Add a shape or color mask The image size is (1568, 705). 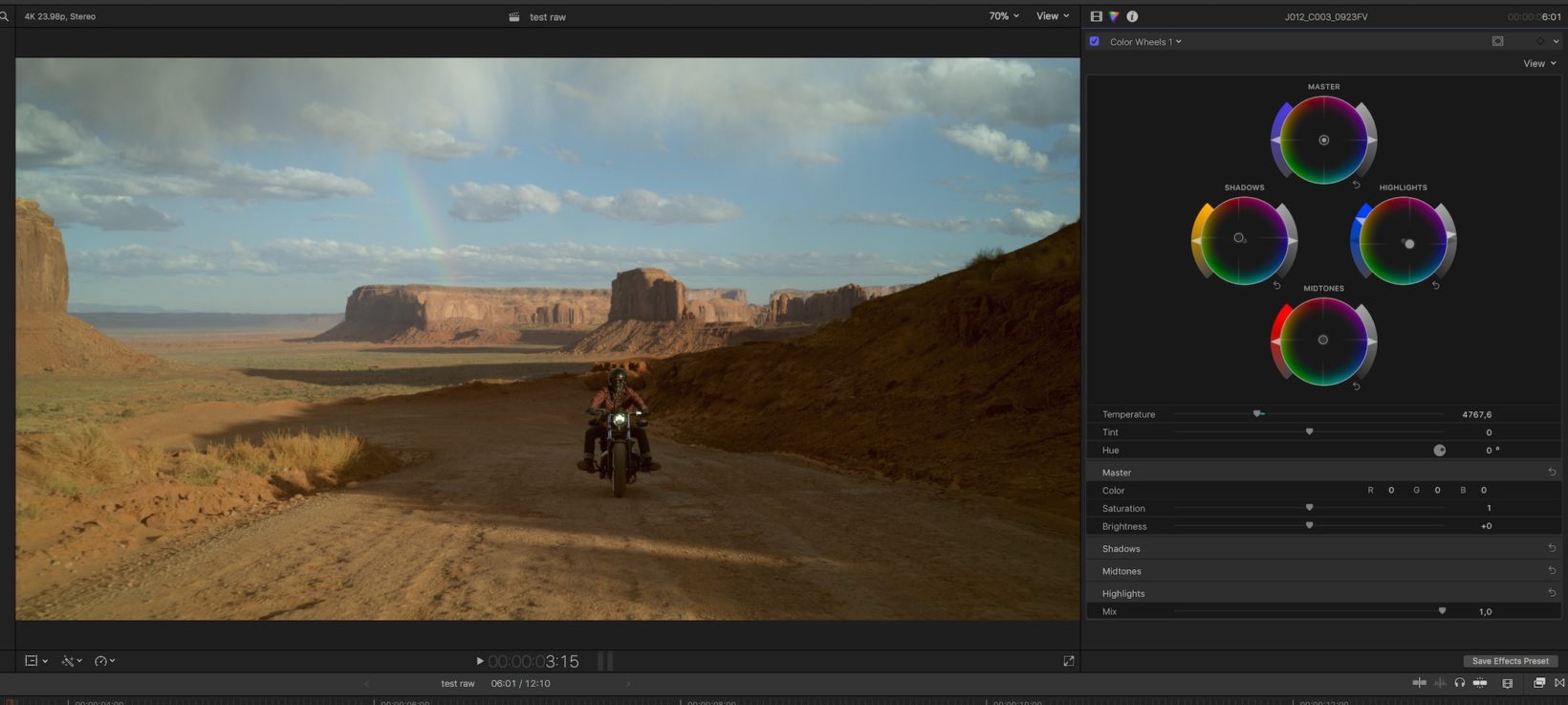tap(1497, 41)
